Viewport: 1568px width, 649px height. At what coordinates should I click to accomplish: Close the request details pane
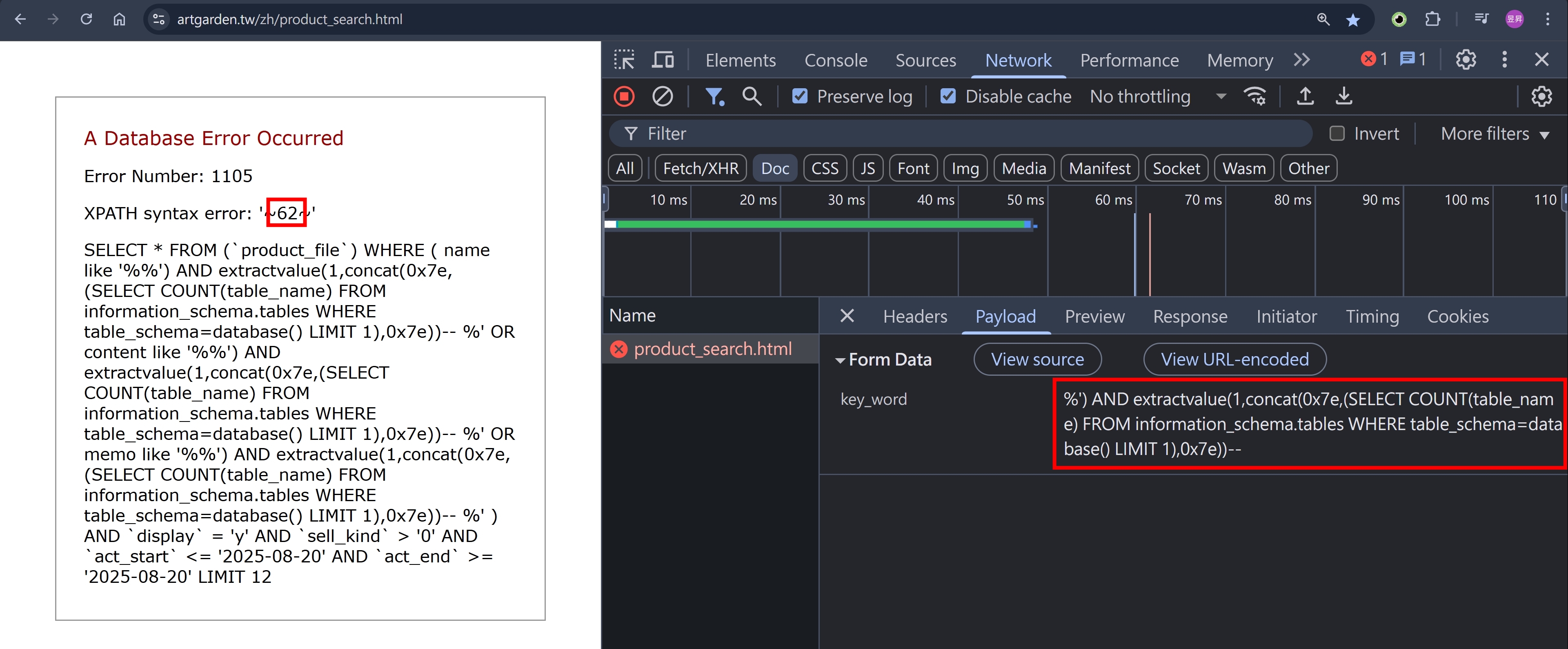coord(847,315)
